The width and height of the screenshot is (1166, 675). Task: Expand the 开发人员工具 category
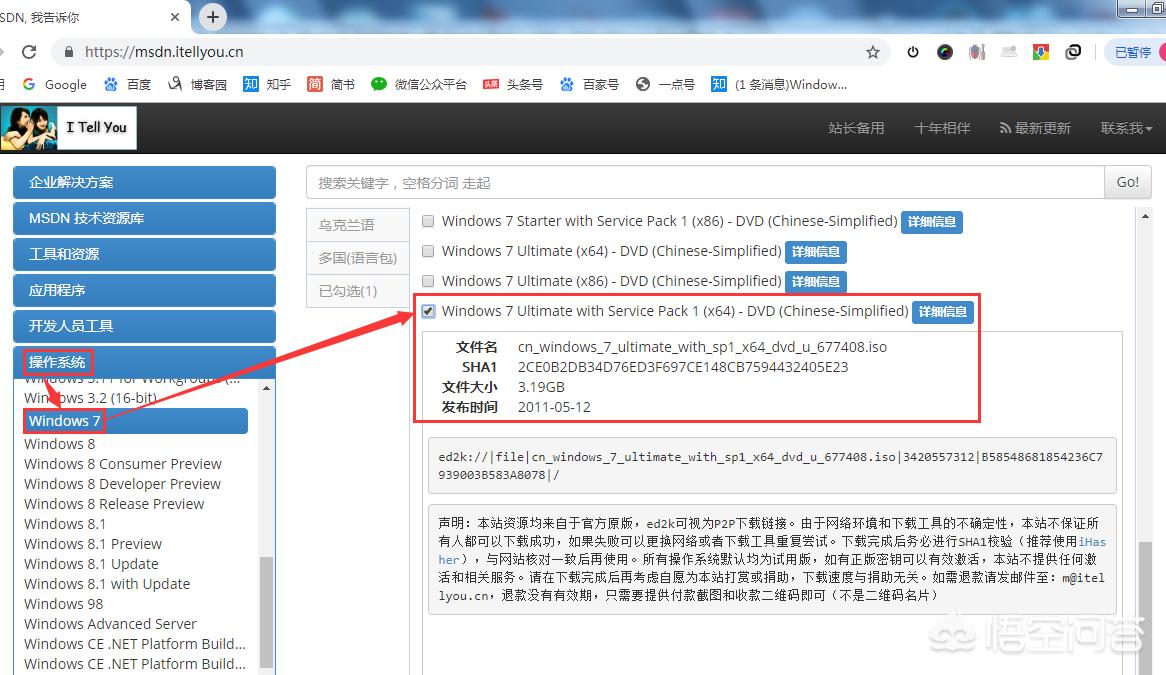click(144, 326)
